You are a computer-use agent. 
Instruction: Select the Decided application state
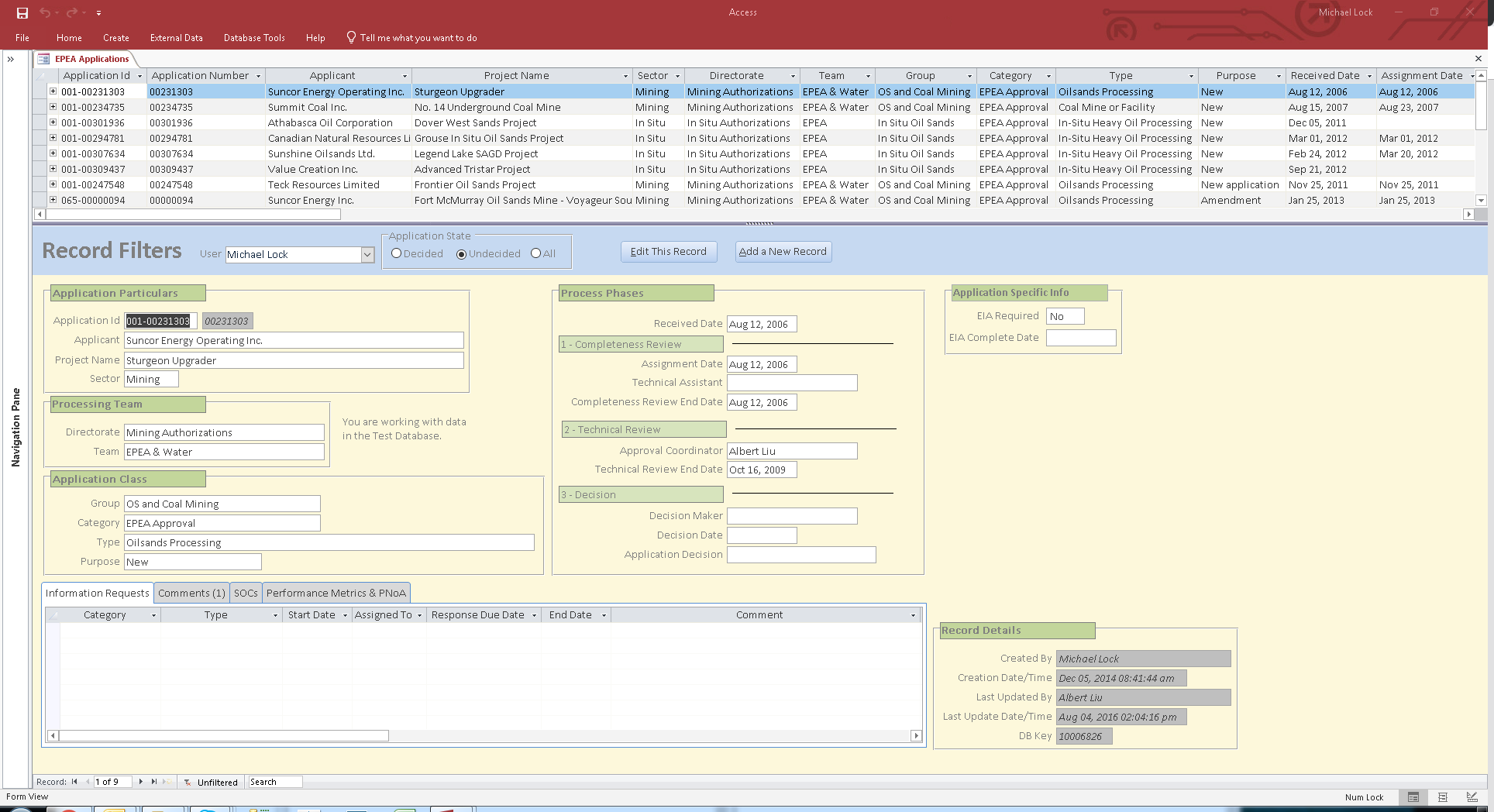[x=397, y=253]
